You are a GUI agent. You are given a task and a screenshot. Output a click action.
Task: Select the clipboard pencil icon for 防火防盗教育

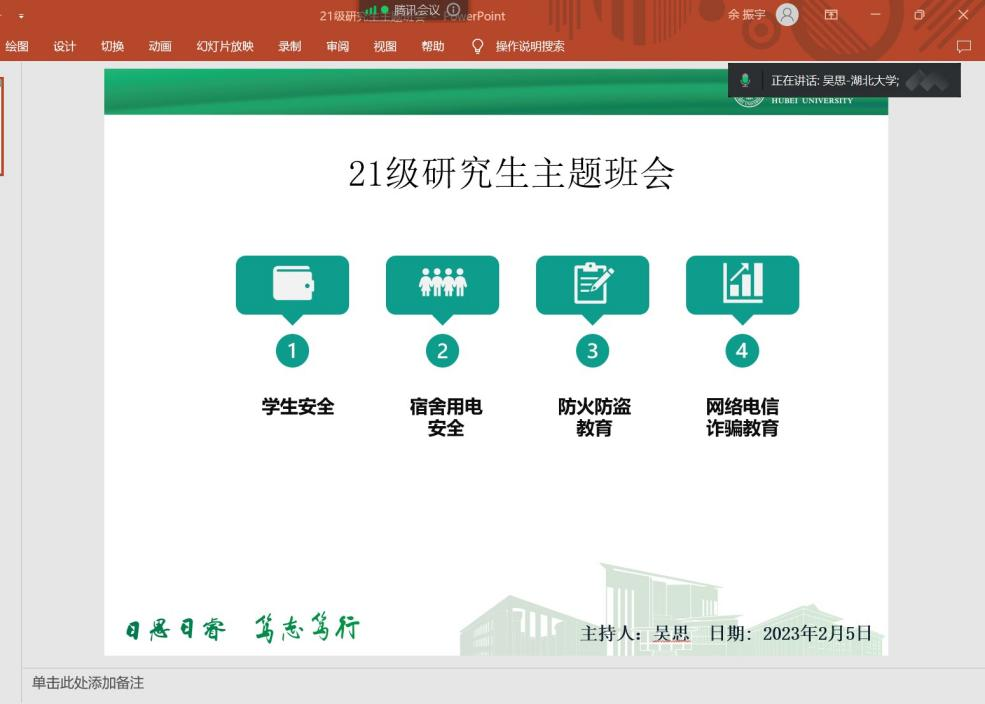[592, 284]
